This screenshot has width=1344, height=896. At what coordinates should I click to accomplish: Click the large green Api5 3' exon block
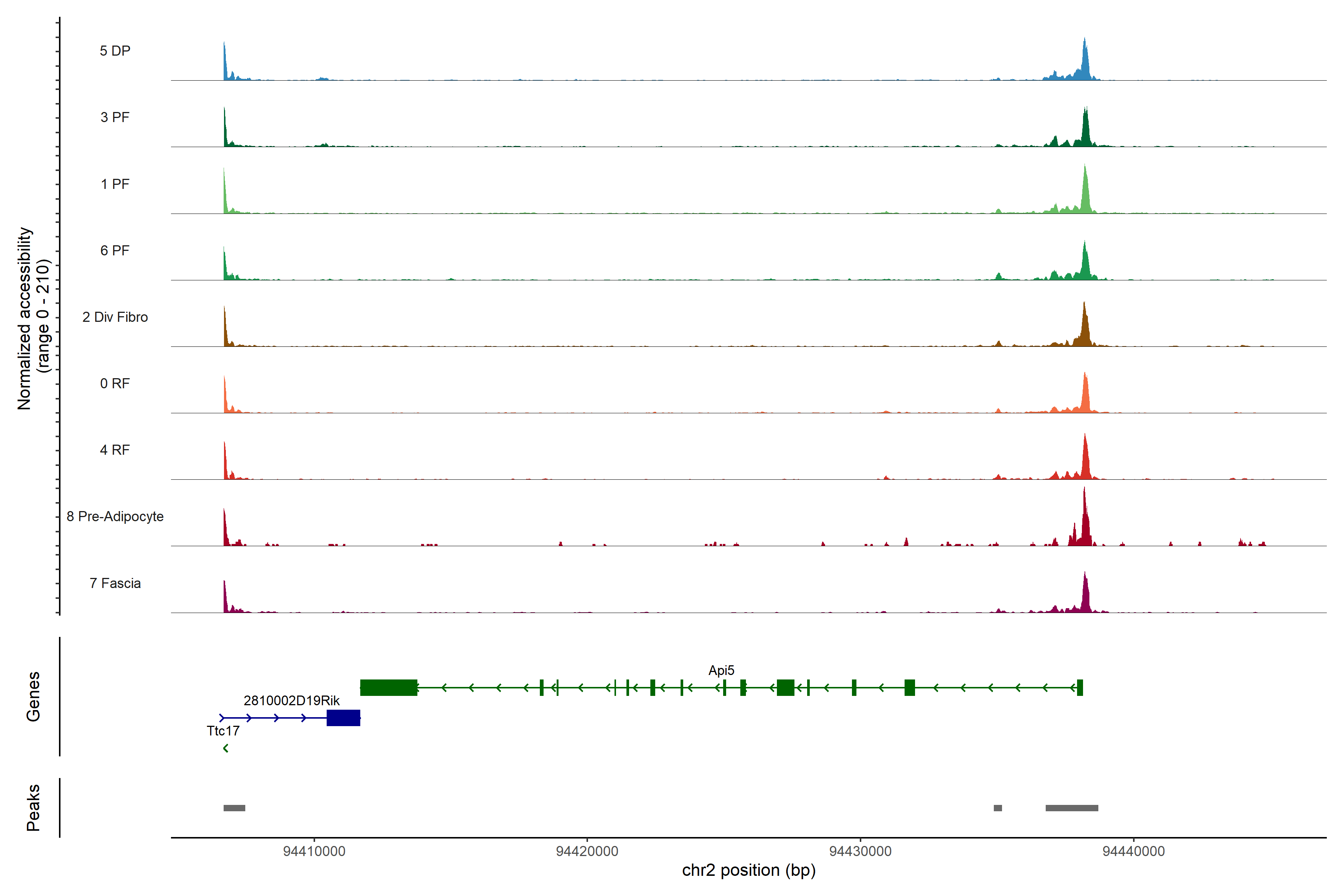pos(389,687)
